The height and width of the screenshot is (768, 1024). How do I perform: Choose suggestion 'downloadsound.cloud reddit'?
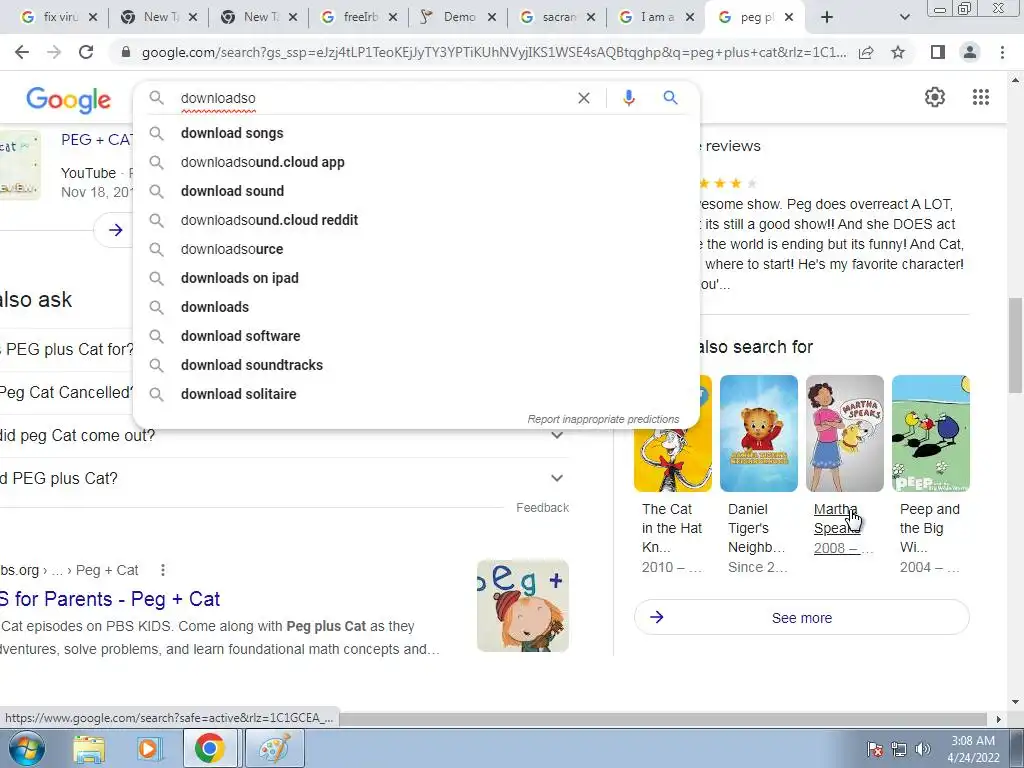[x=416, y=220]
